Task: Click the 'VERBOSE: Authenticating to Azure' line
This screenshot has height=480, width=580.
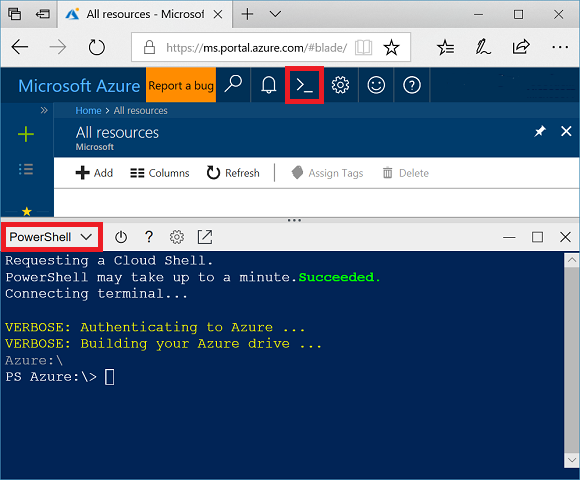Action: (155, 327)
